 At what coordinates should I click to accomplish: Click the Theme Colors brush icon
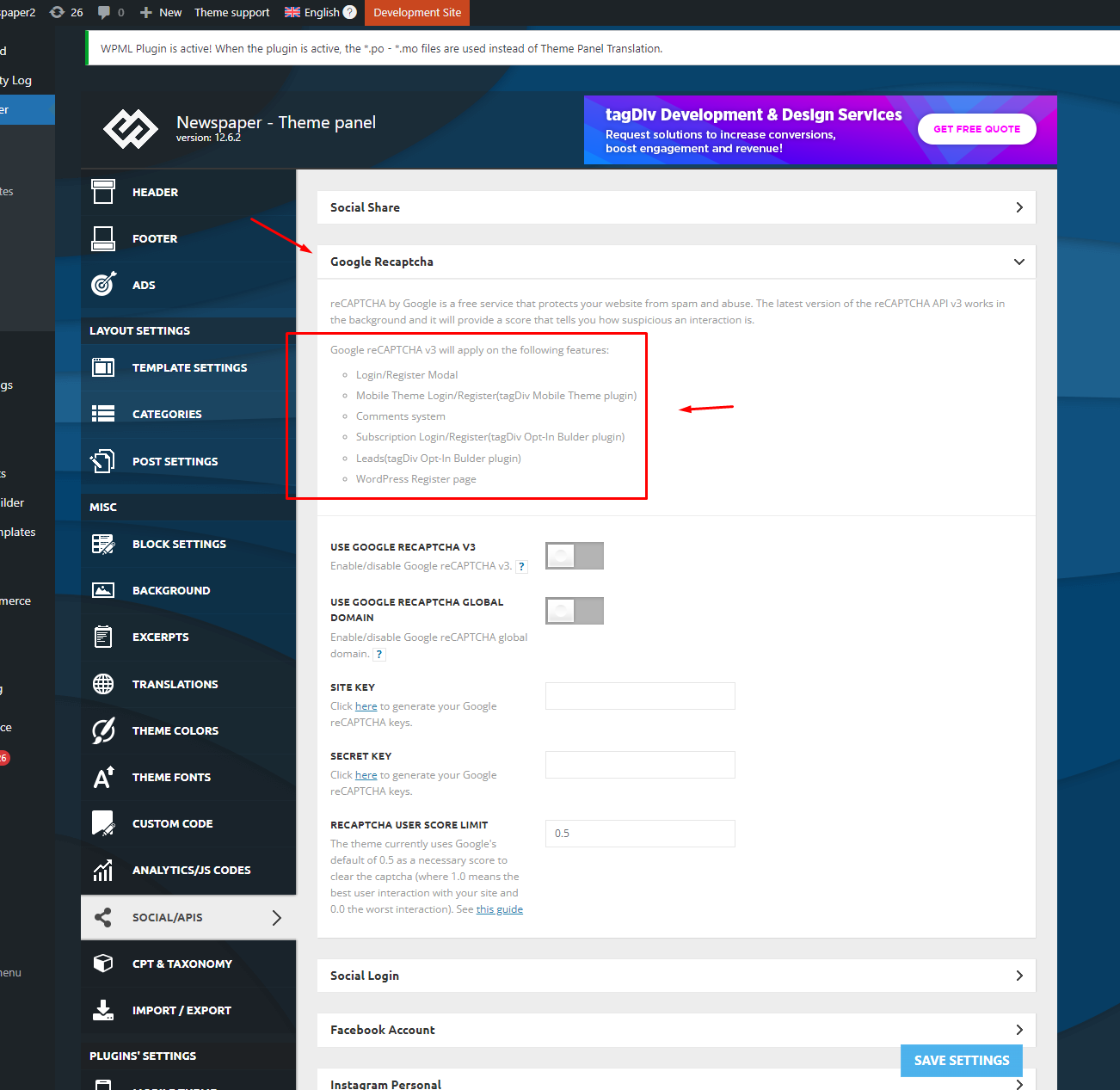(x=103, y=730)
